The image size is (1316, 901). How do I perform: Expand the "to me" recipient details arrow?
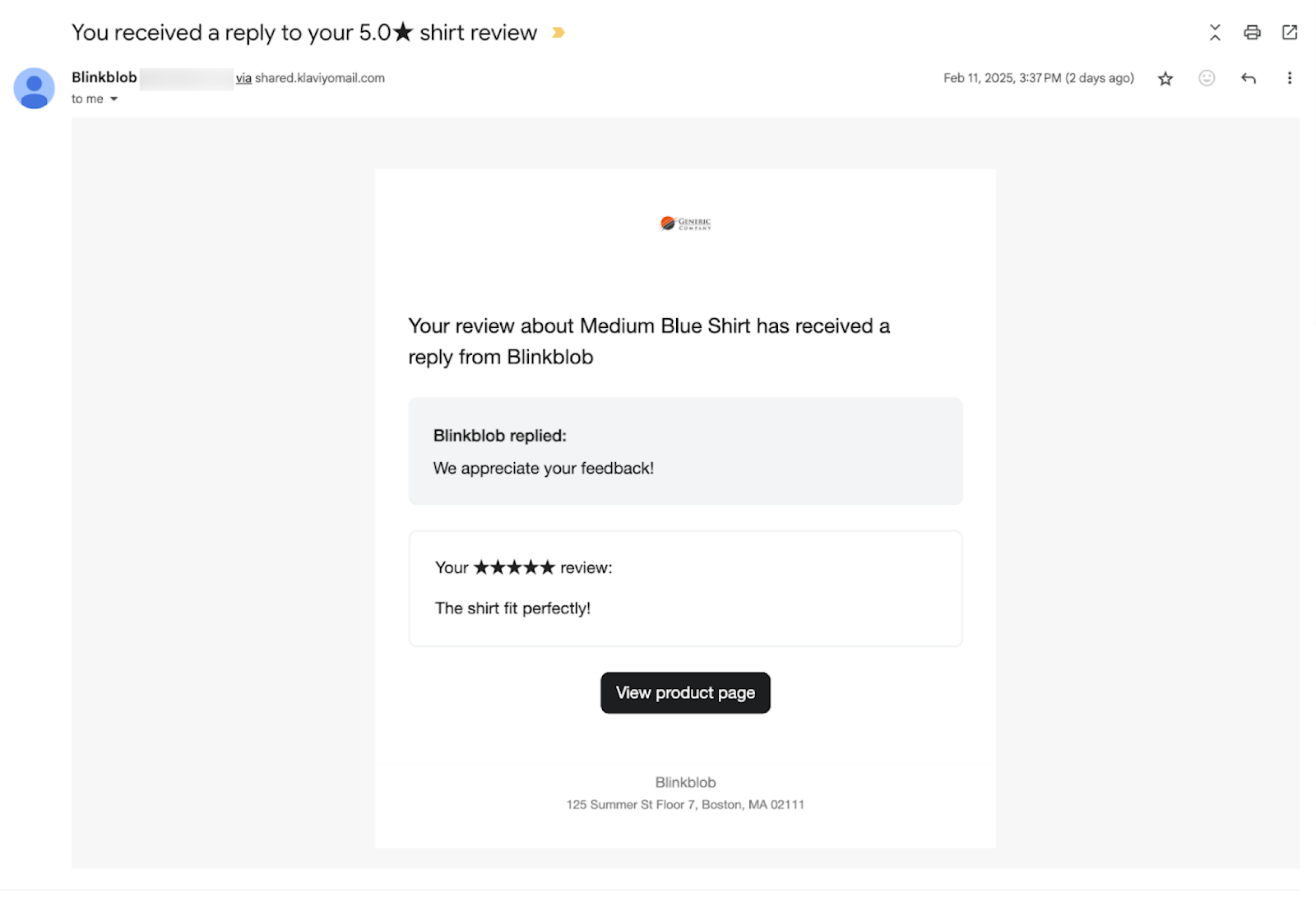click(114, 99)
